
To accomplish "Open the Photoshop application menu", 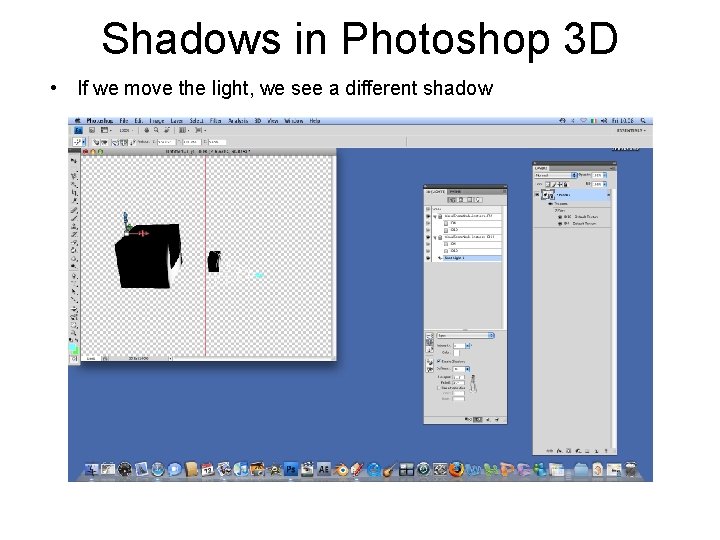I will (x=100, y=121).
